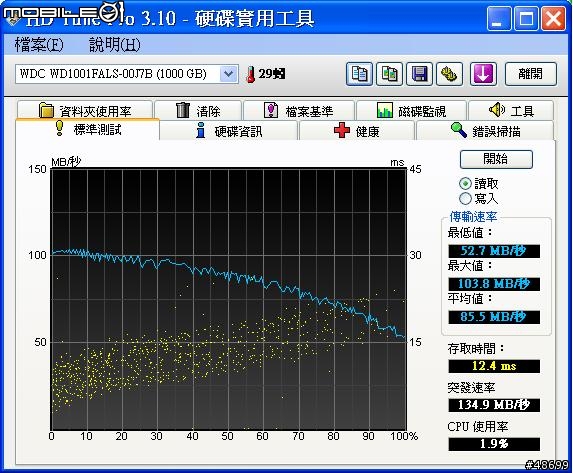Select the 讀取 radio button
573x473 pixels.
click(465, 183)
